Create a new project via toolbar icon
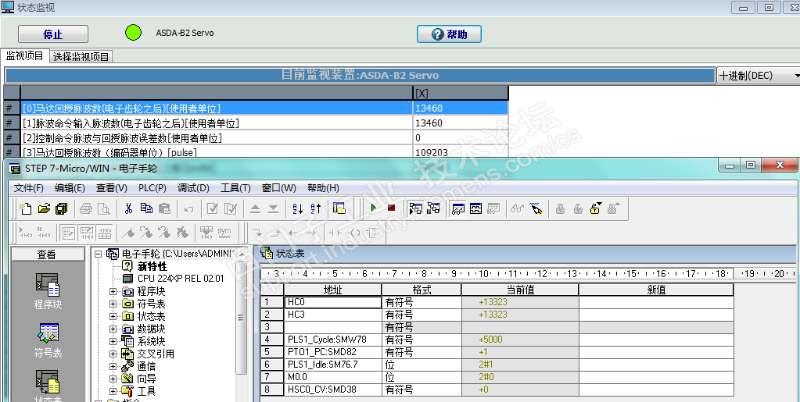The height and width of the screenshot is (402, 800). [x=26, y=208]
